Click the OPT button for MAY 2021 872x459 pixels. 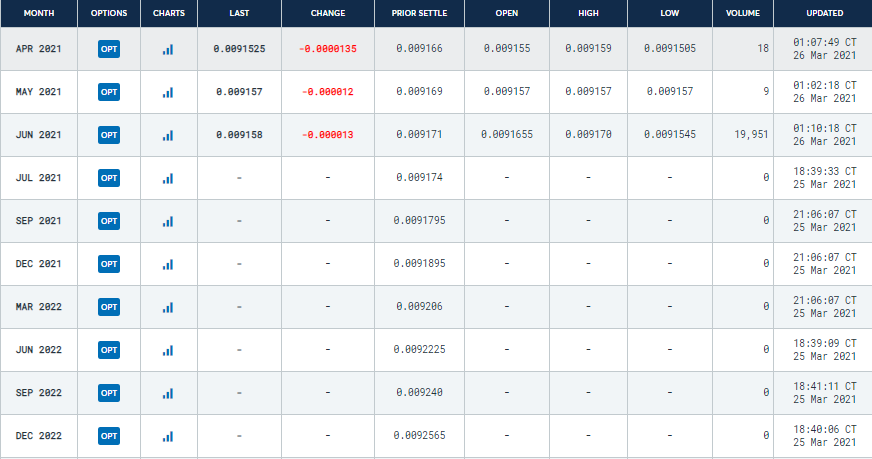[109, 92]
